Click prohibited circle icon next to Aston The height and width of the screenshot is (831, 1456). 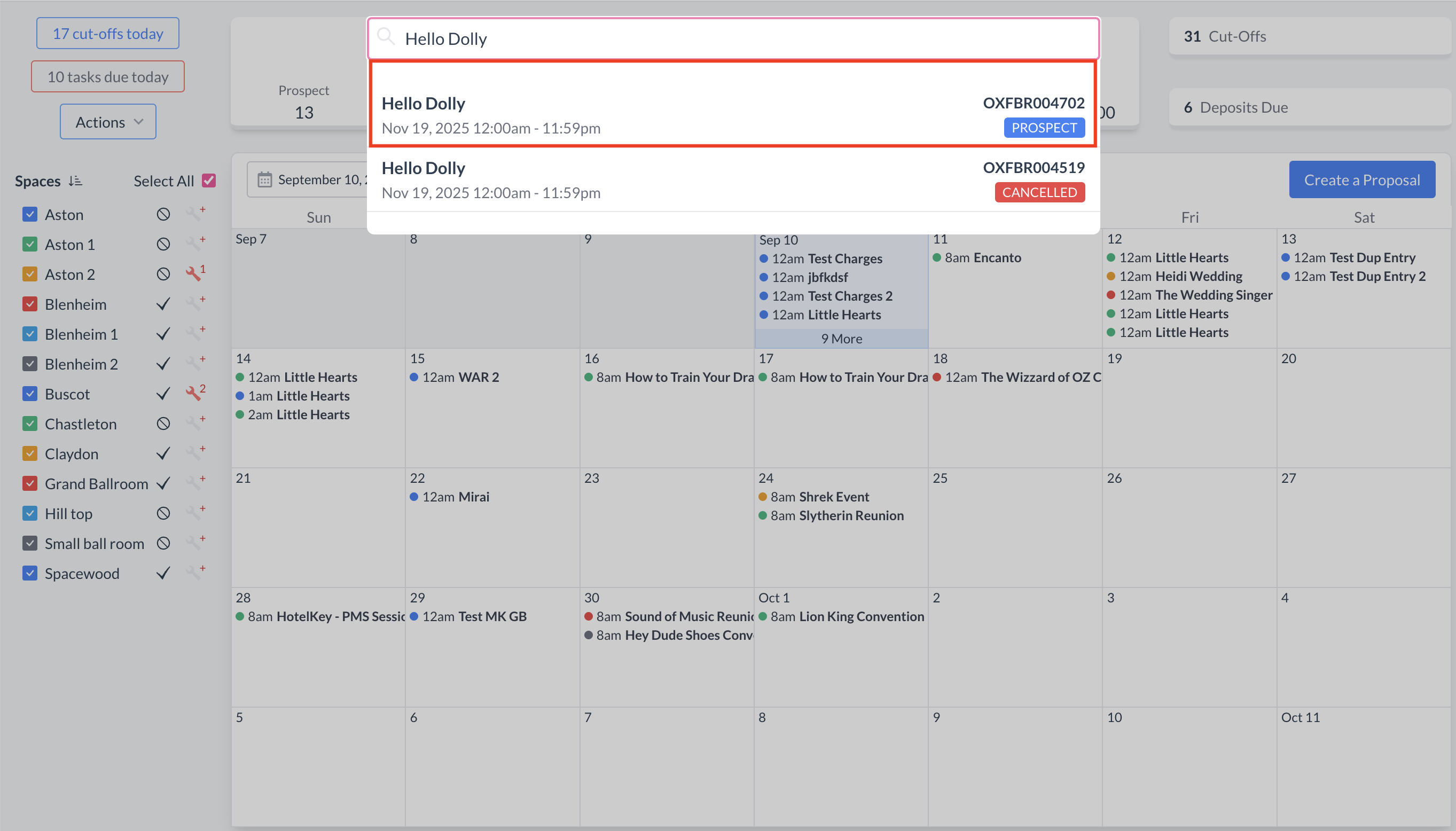[x=163, y=215]
